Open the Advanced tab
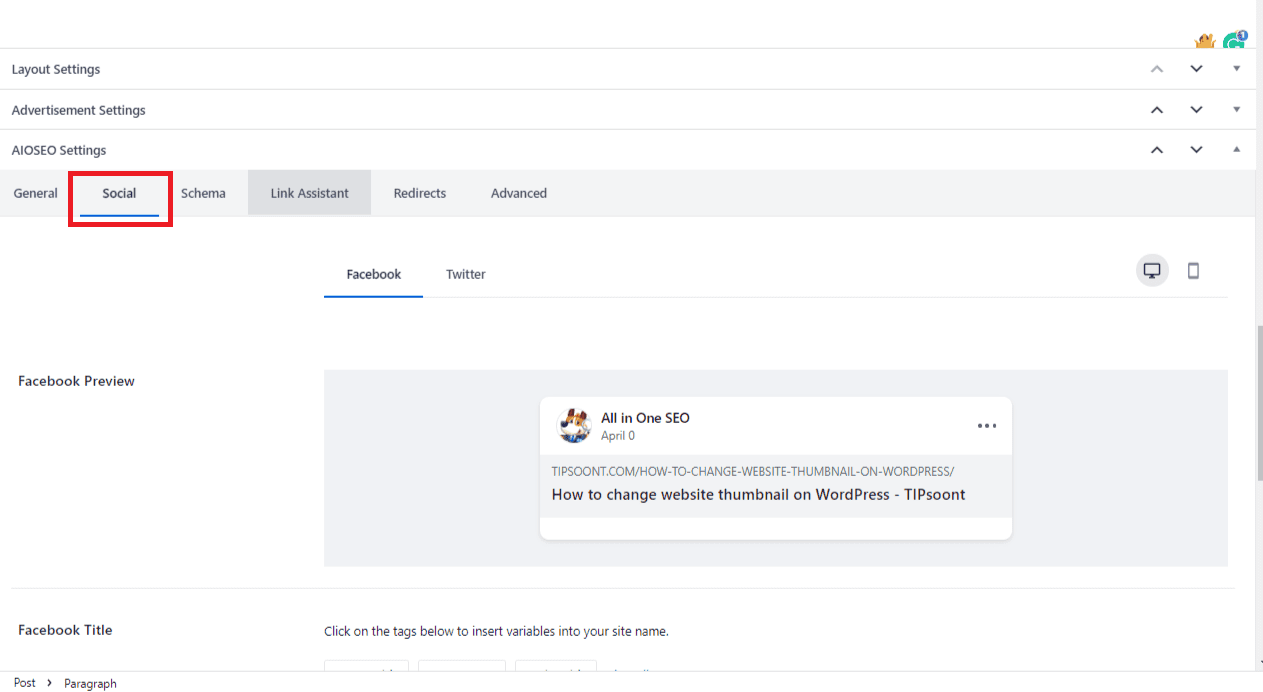 (519, 193)
